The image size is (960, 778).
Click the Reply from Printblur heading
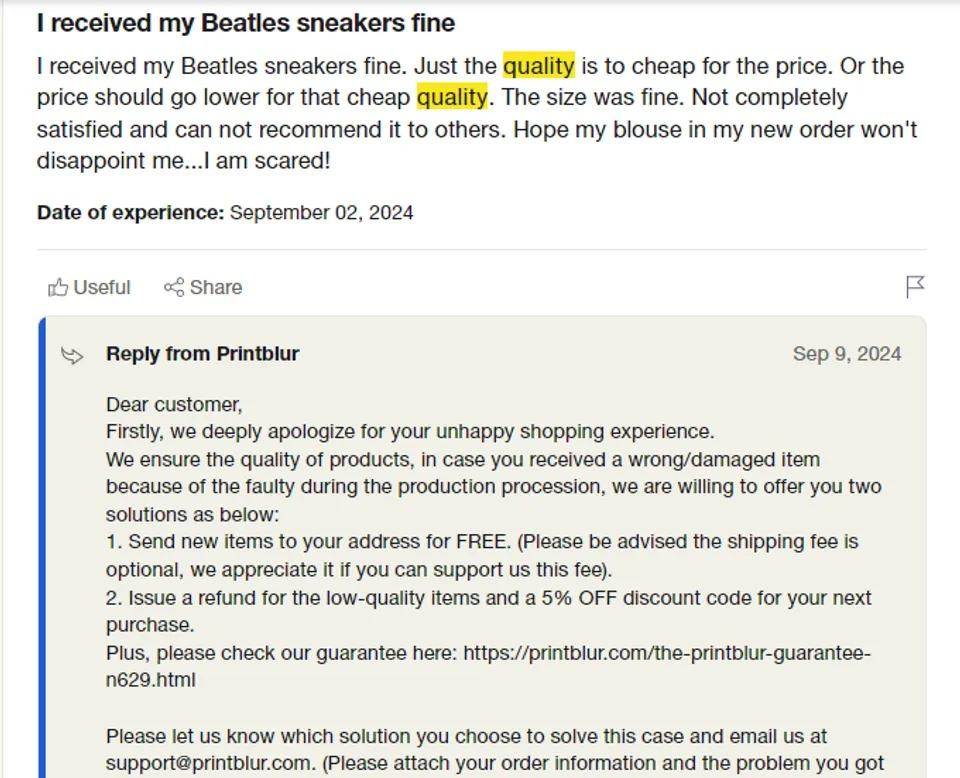pos(202,354)
